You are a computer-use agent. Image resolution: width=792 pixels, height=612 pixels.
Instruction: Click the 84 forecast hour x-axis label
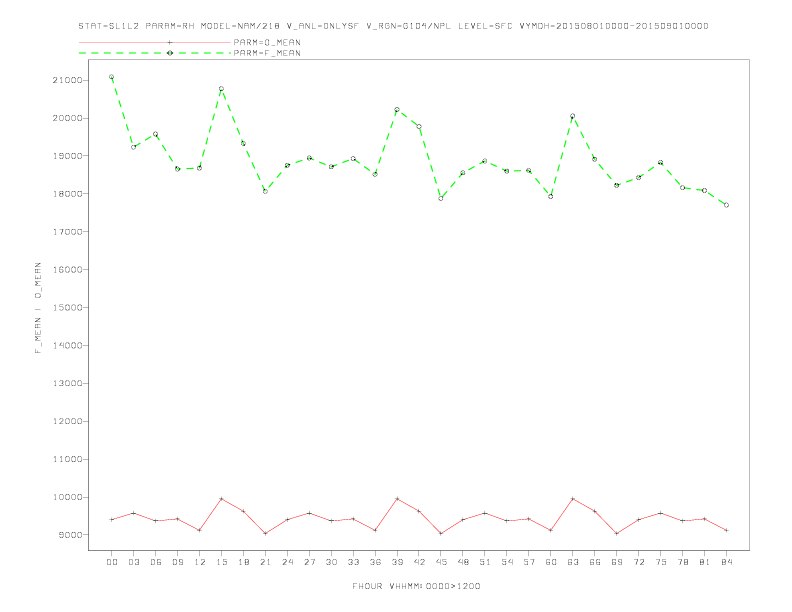point(726,562)
